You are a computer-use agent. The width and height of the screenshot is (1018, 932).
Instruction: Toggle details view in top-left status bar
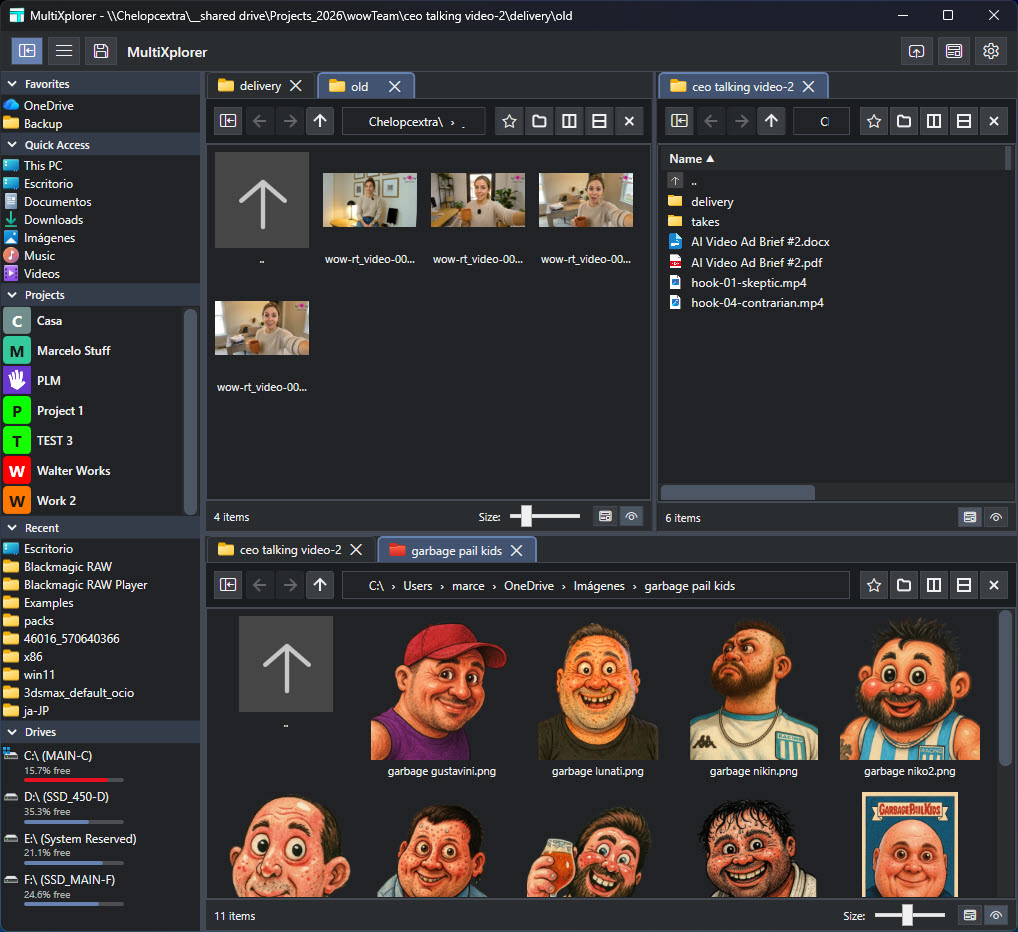(x=605, y=517)
